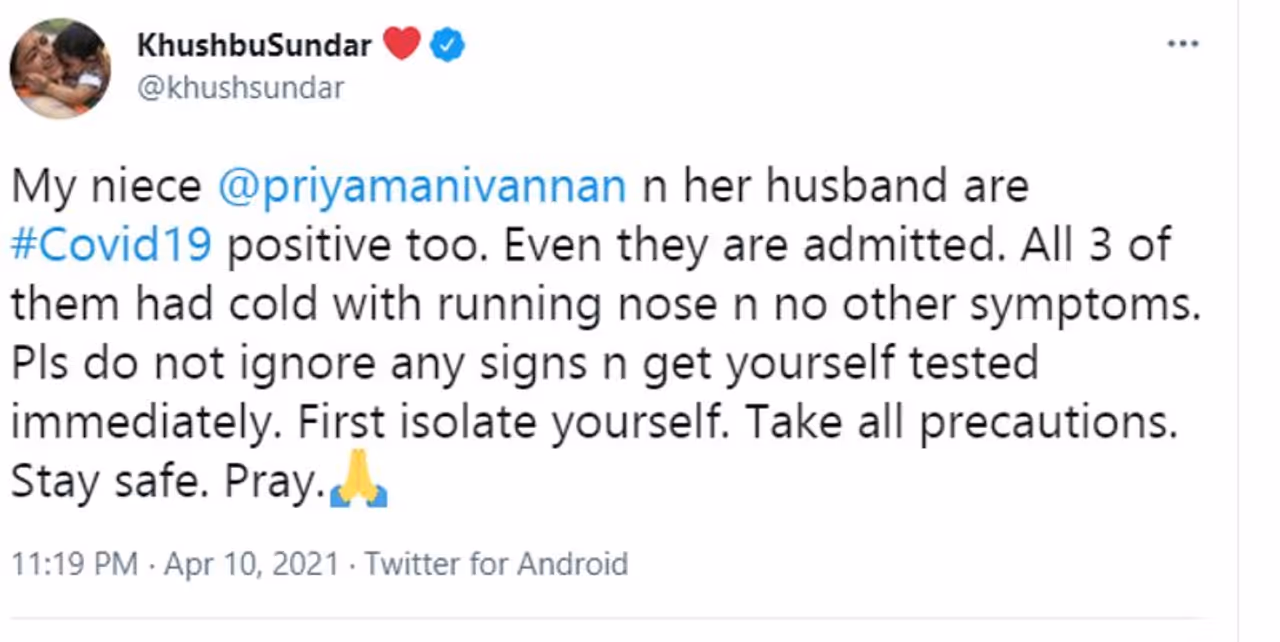This screenshot has height=642, width=1280.
Task: Click the Apr 10, 2021 date
Action: (x=254, y=564)
